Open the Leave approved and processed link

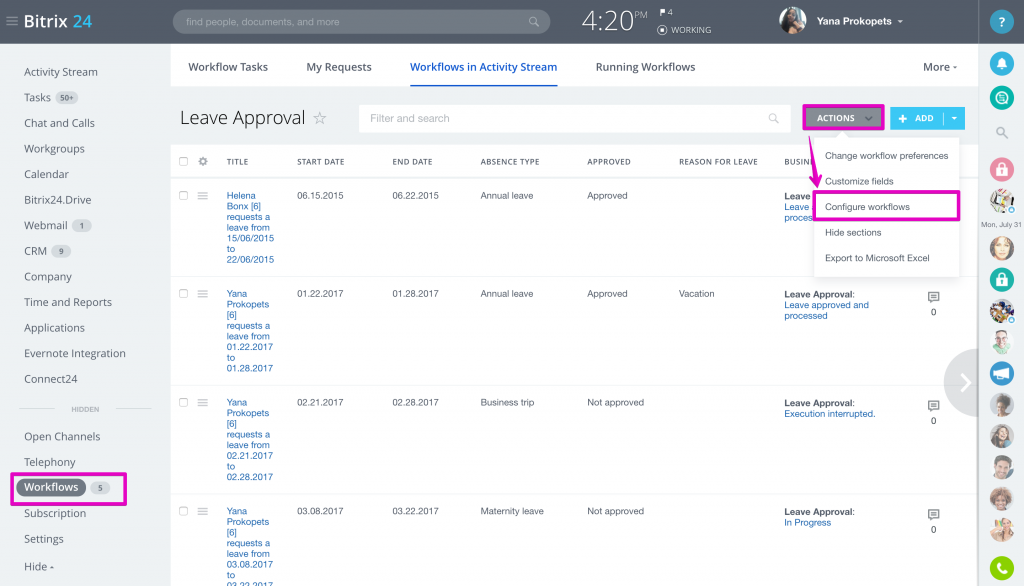point(826,310)
